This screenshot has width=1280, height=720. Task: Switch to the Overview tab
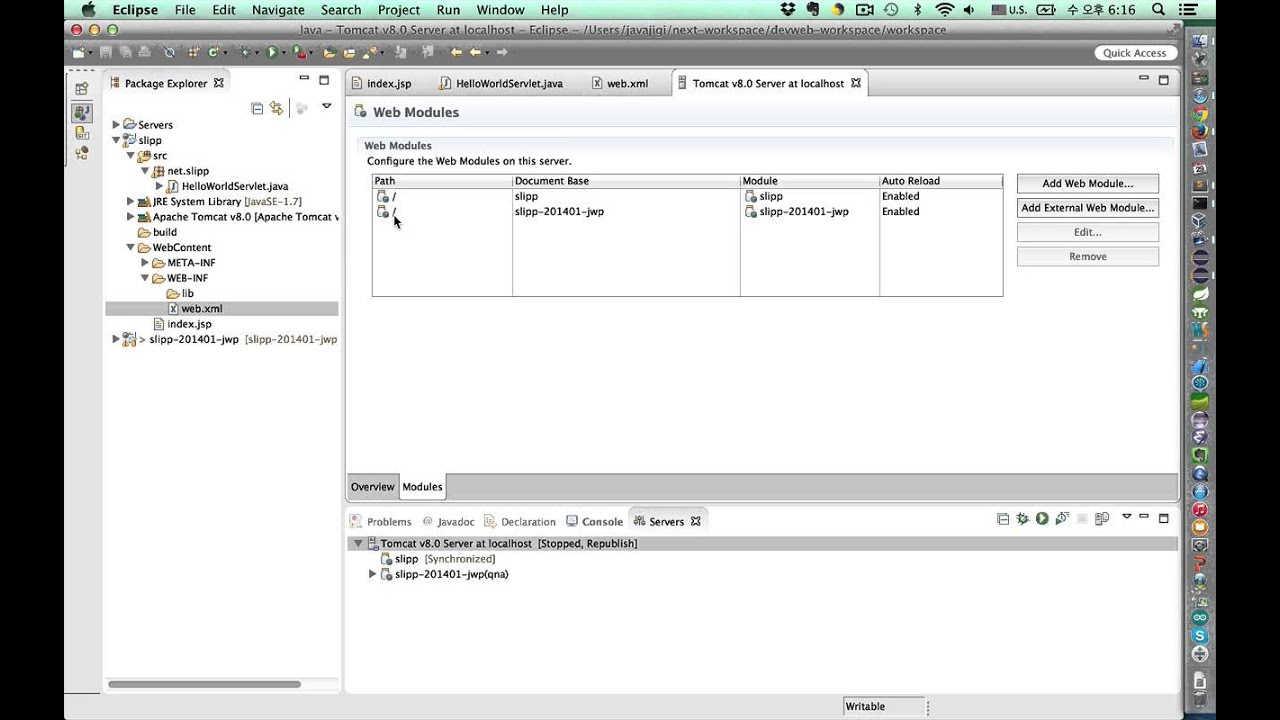click(x=372, y=487)
